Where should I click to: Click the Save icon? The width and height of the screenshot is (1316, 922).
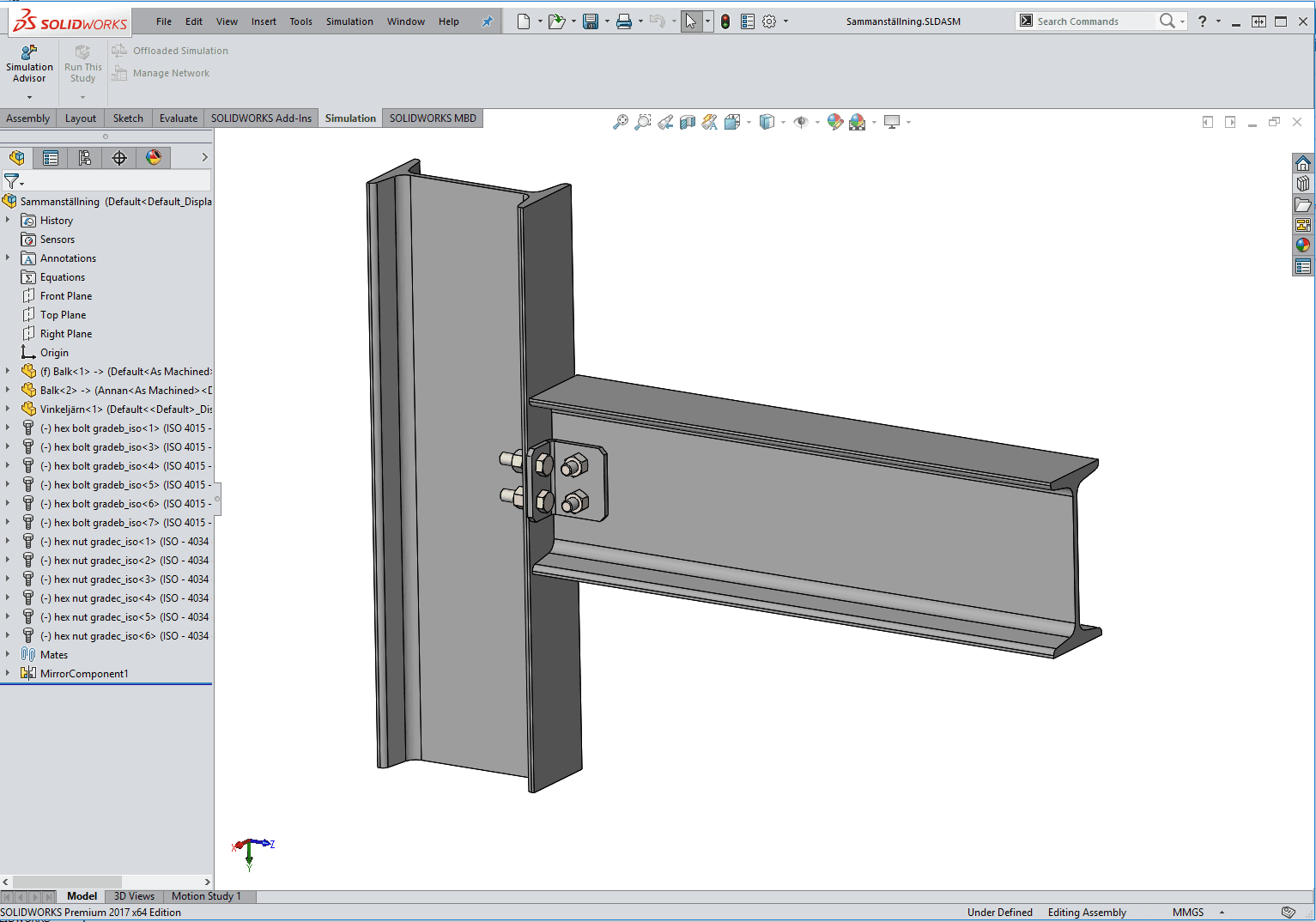(591, 21)
